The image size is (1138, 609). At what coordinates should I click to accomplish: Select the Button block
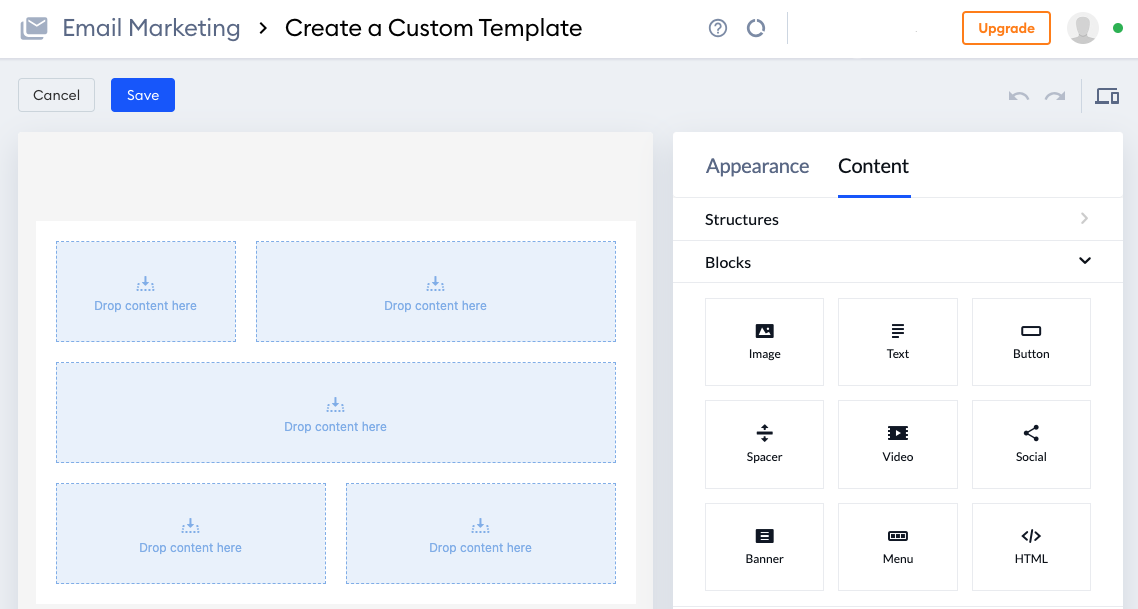click(x=1031, y=342)
